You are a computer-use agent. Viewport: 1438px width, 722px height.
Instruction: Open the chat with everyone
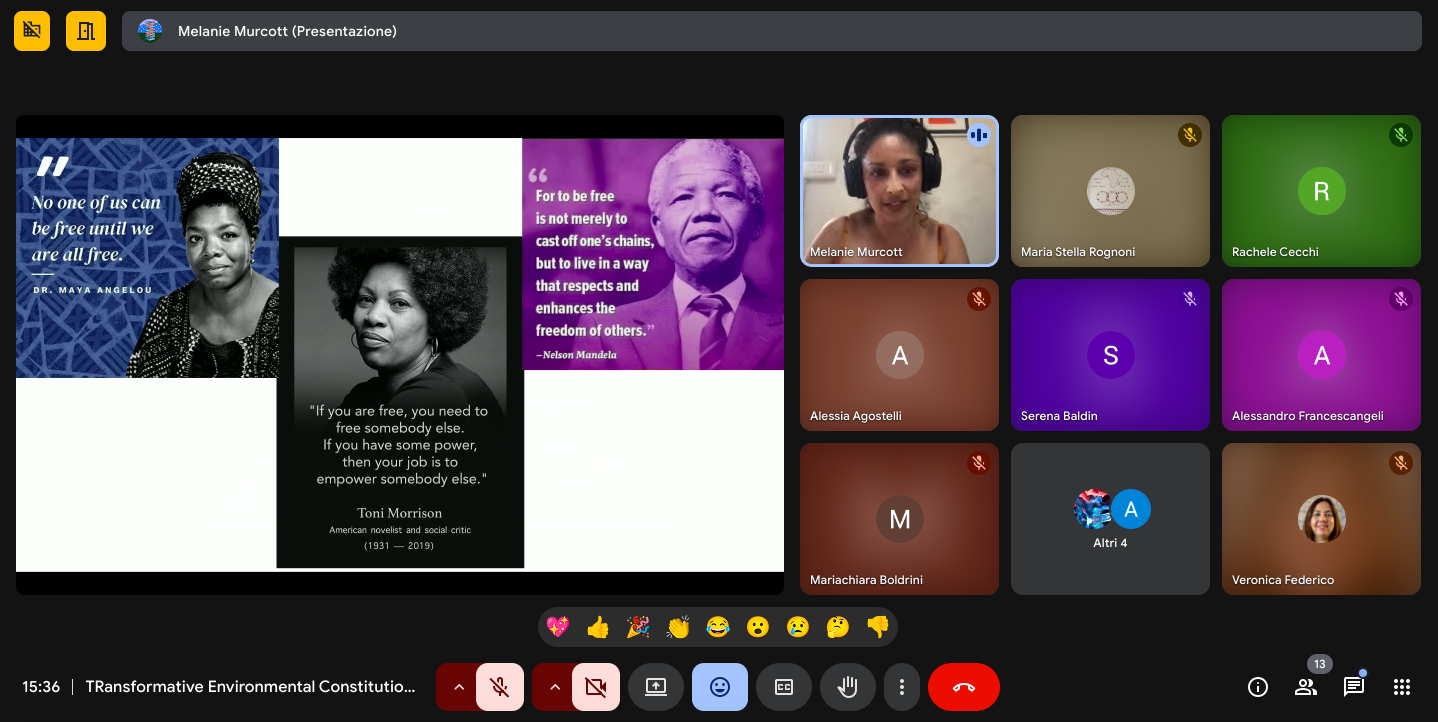click(1354, 687)
